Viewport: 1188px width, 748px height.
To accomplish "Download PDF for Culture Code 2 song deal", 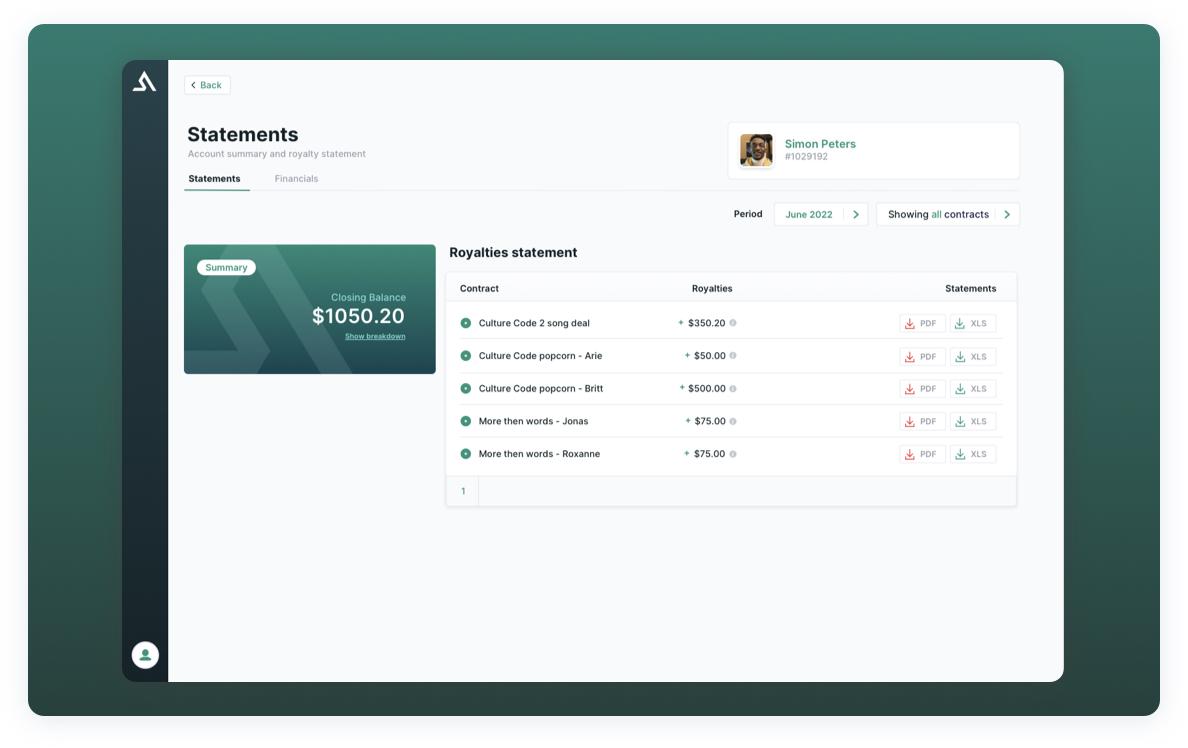I will tap(921, 324).
